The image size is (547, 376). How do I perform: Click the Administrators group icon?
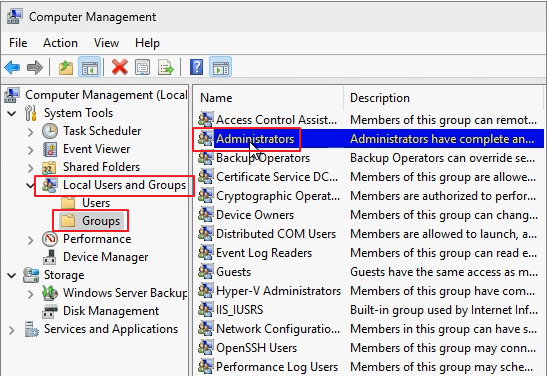205,138
